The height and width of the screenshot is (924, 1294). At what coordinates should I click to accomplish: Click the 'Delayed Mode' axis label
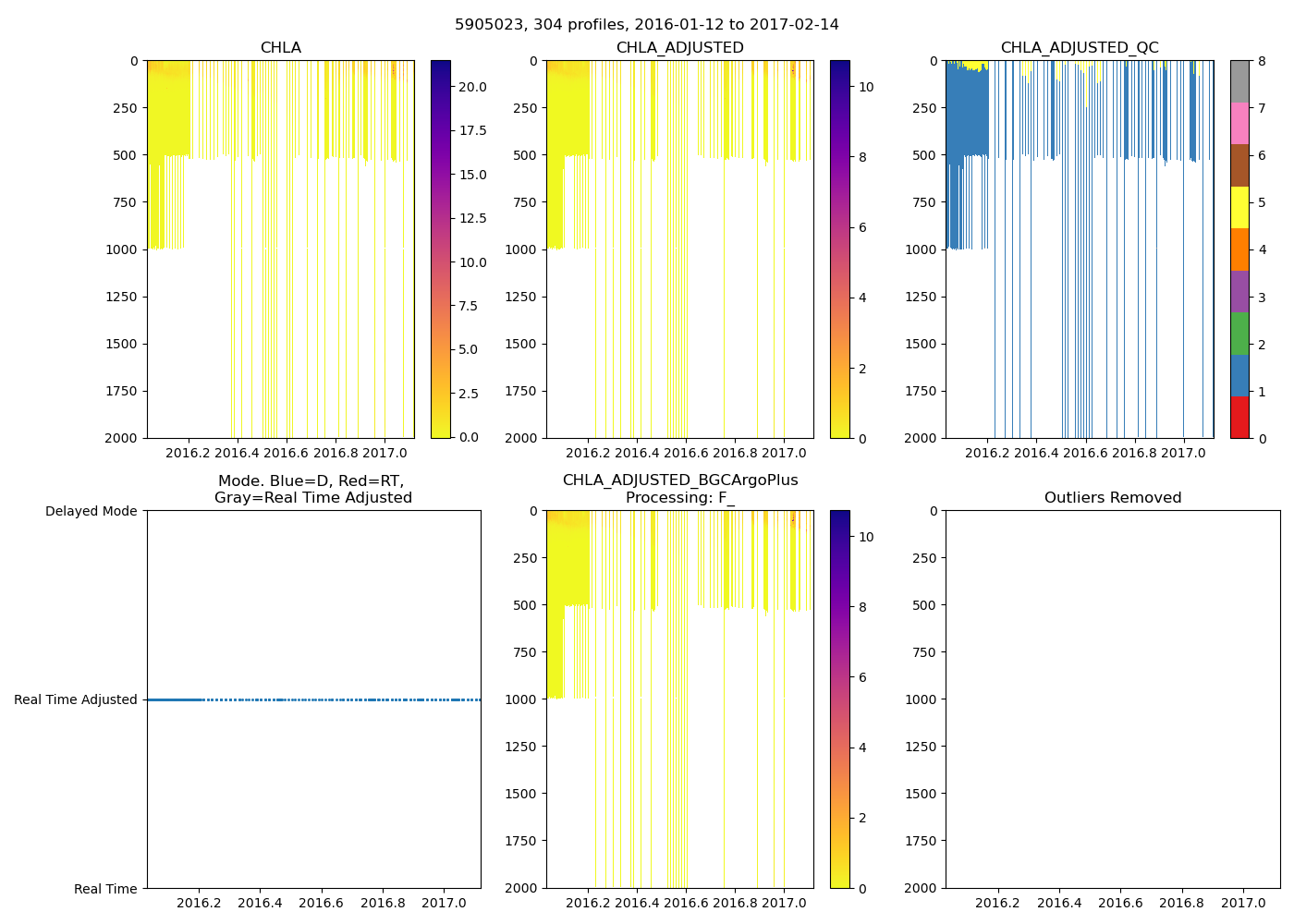coord(91,511)
